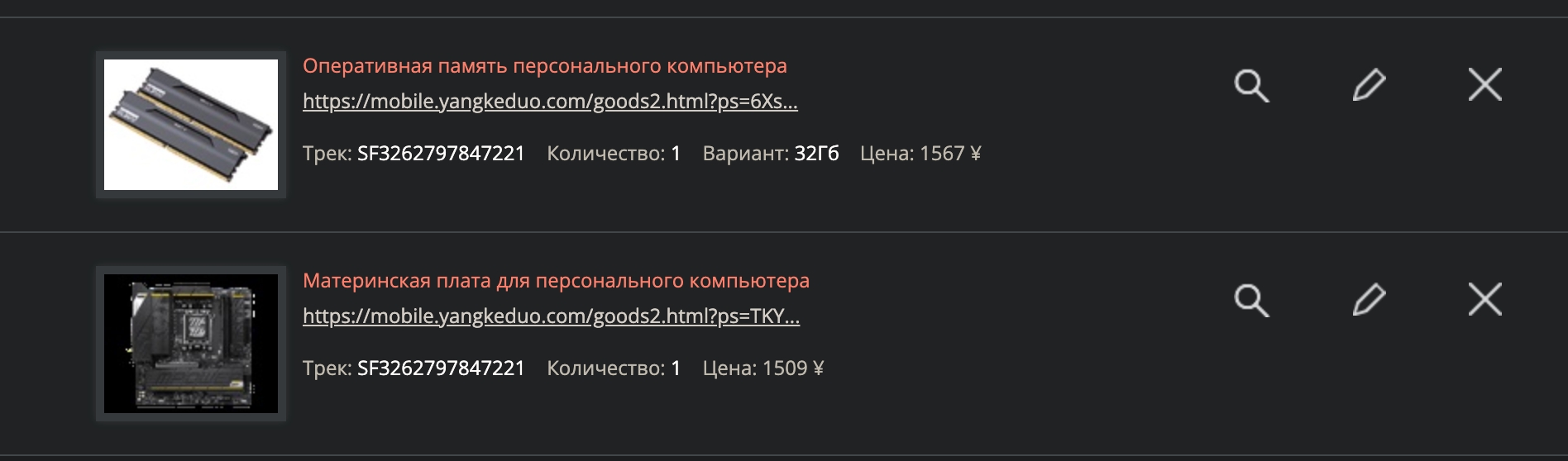The width and height of the screenshot is (1568, 461).
Task: Click the Количество value of the RAM item
Action: click(x=676, y=154)
